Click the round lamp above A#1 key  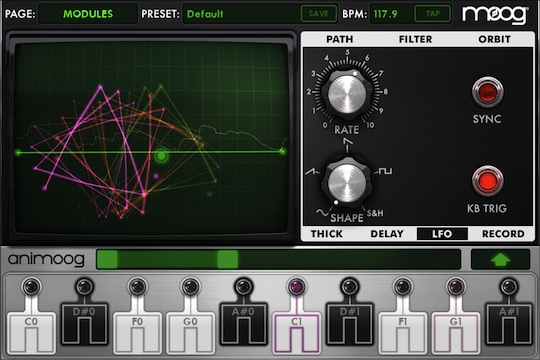[x=509, y=287]
